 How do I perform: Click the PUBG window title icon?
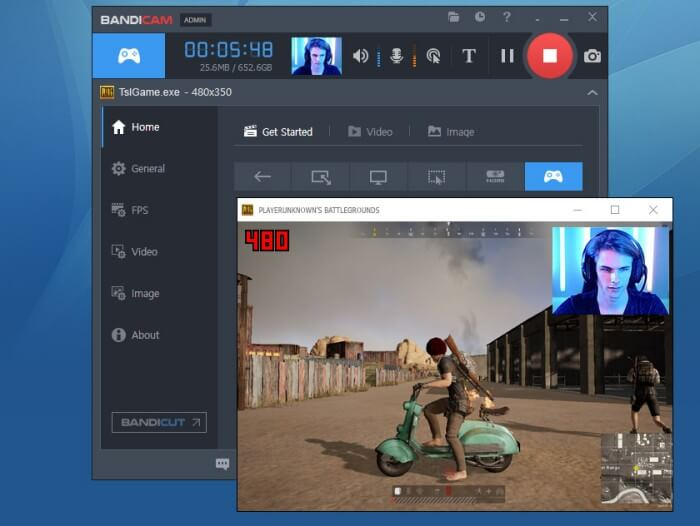coord(247,210)
